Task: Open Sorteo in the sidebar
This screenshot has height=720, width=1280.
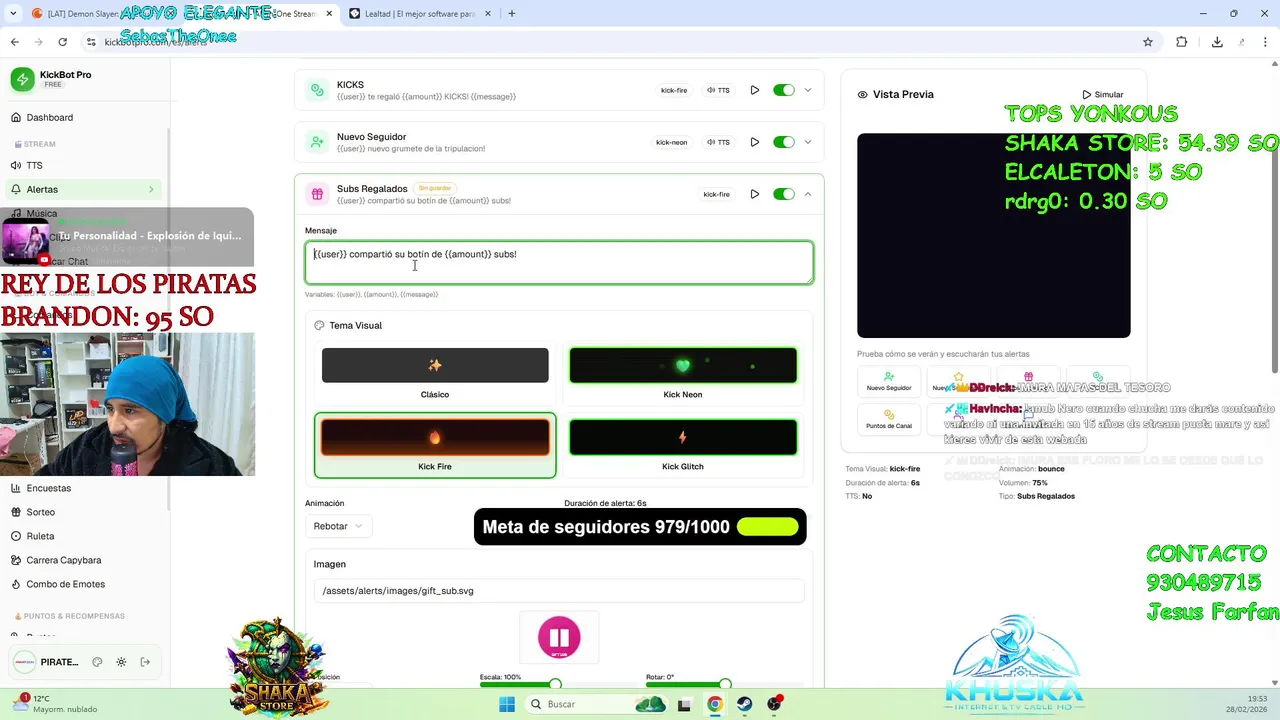Action: pos(41,512)
